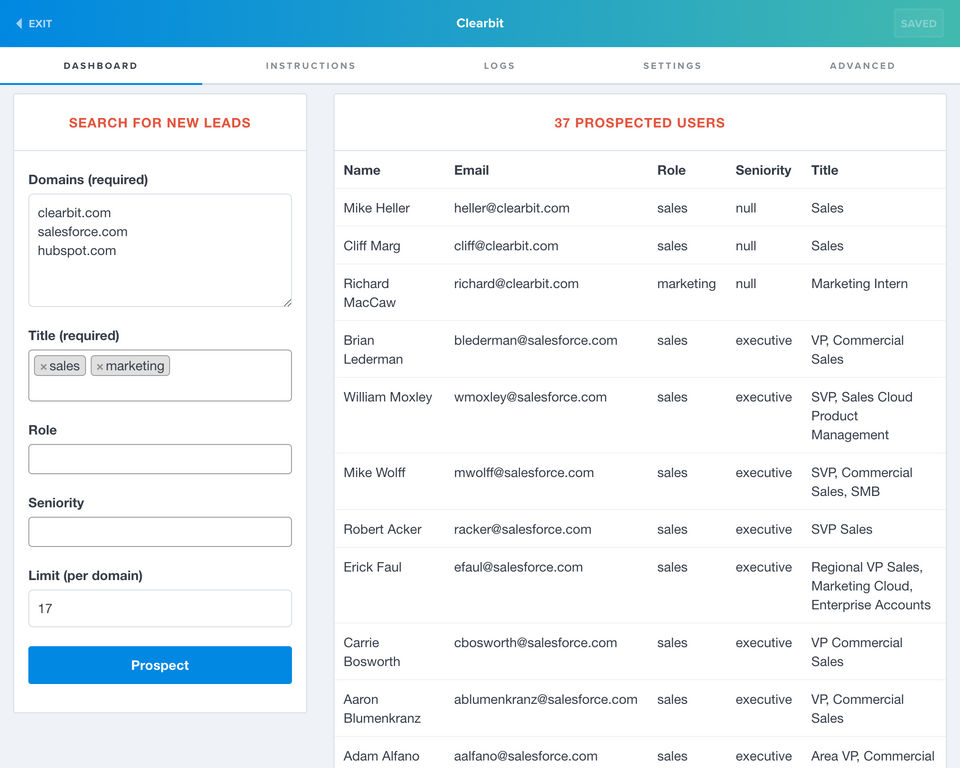Select the William Moxley name cell

388,397
